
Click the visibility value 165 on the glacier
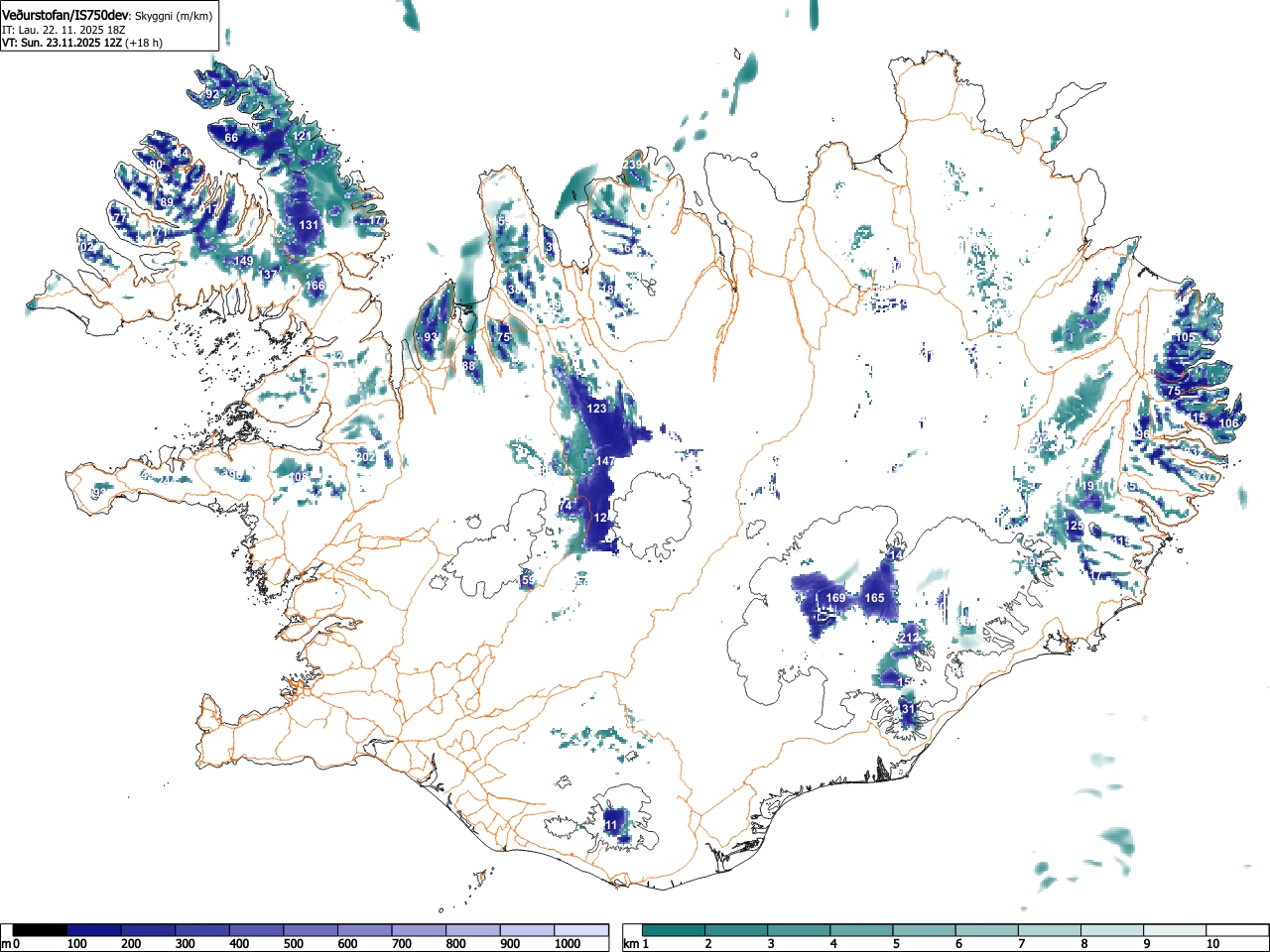pos(874,598)
